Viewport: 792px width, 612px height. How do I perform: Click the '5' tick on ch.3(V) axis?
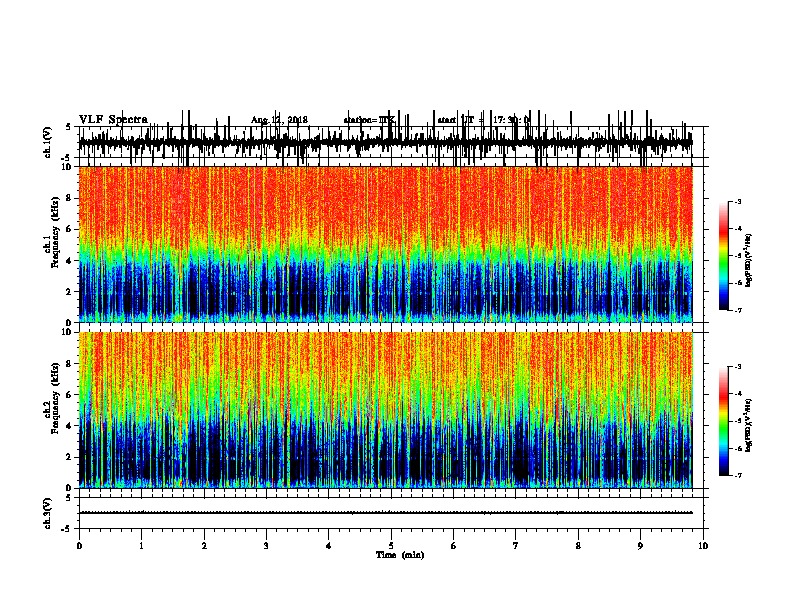tap(68, 498)
